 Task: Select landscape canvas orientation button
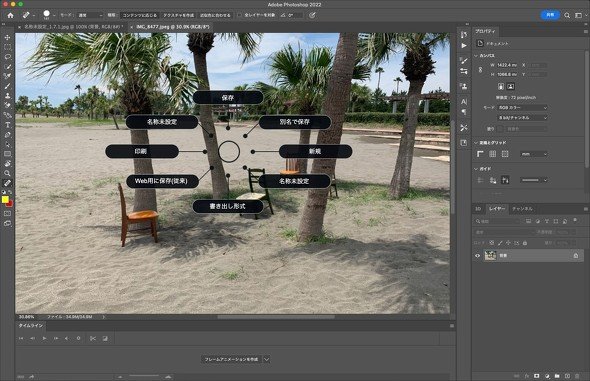coord(511,87)
